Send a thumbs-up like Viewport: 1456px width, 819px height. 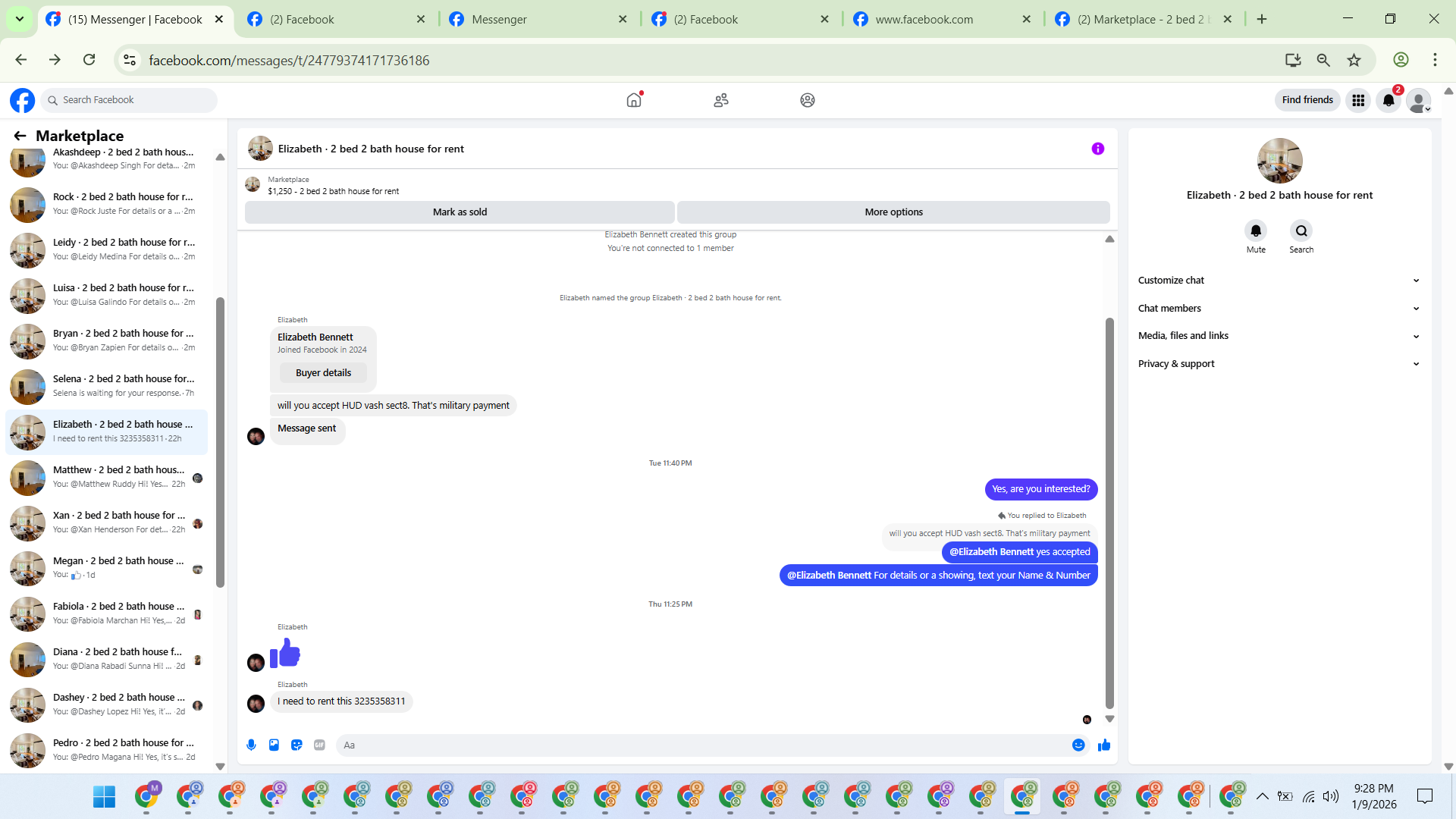coord(1104,745)
